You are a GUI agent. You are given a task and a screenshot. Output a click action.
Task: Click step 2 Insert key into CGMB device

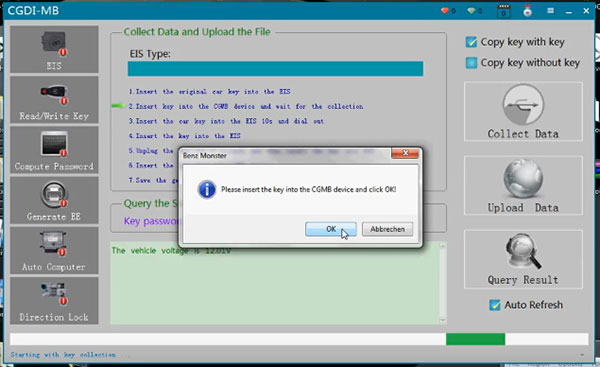point(246,106)
